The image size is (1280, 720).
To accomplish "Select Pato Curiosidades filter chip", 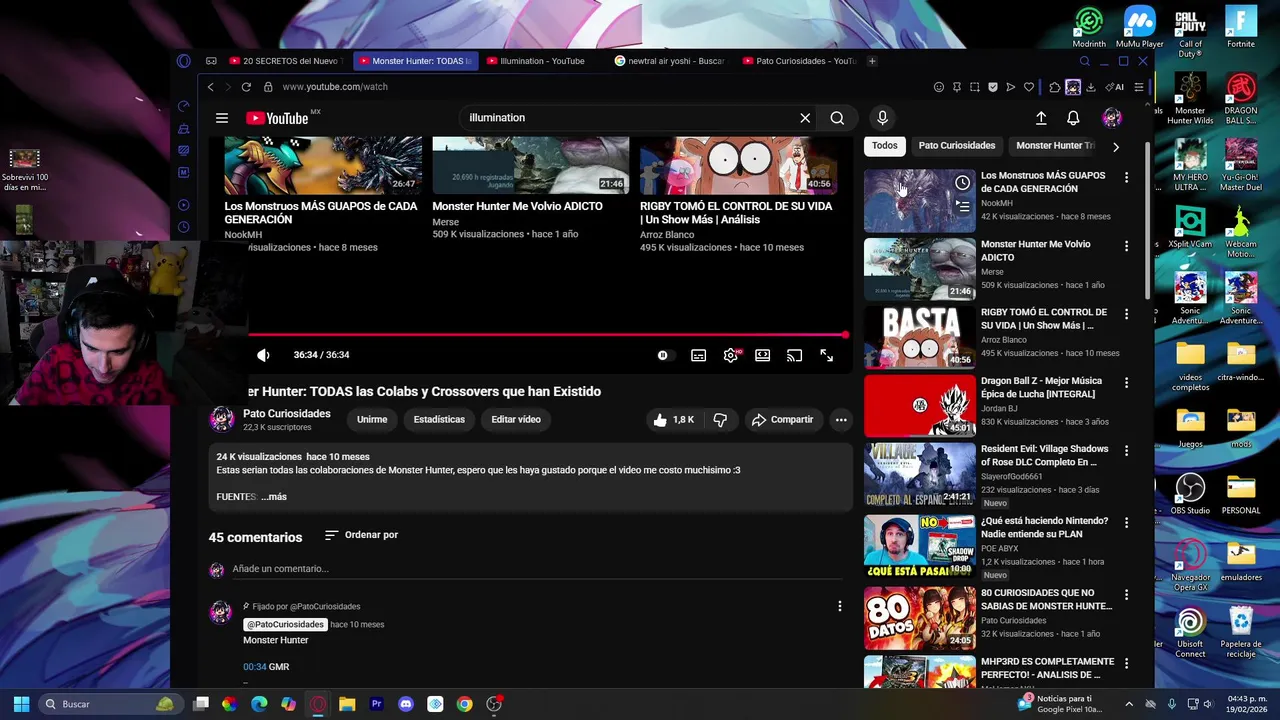I will tap(957, 146).
